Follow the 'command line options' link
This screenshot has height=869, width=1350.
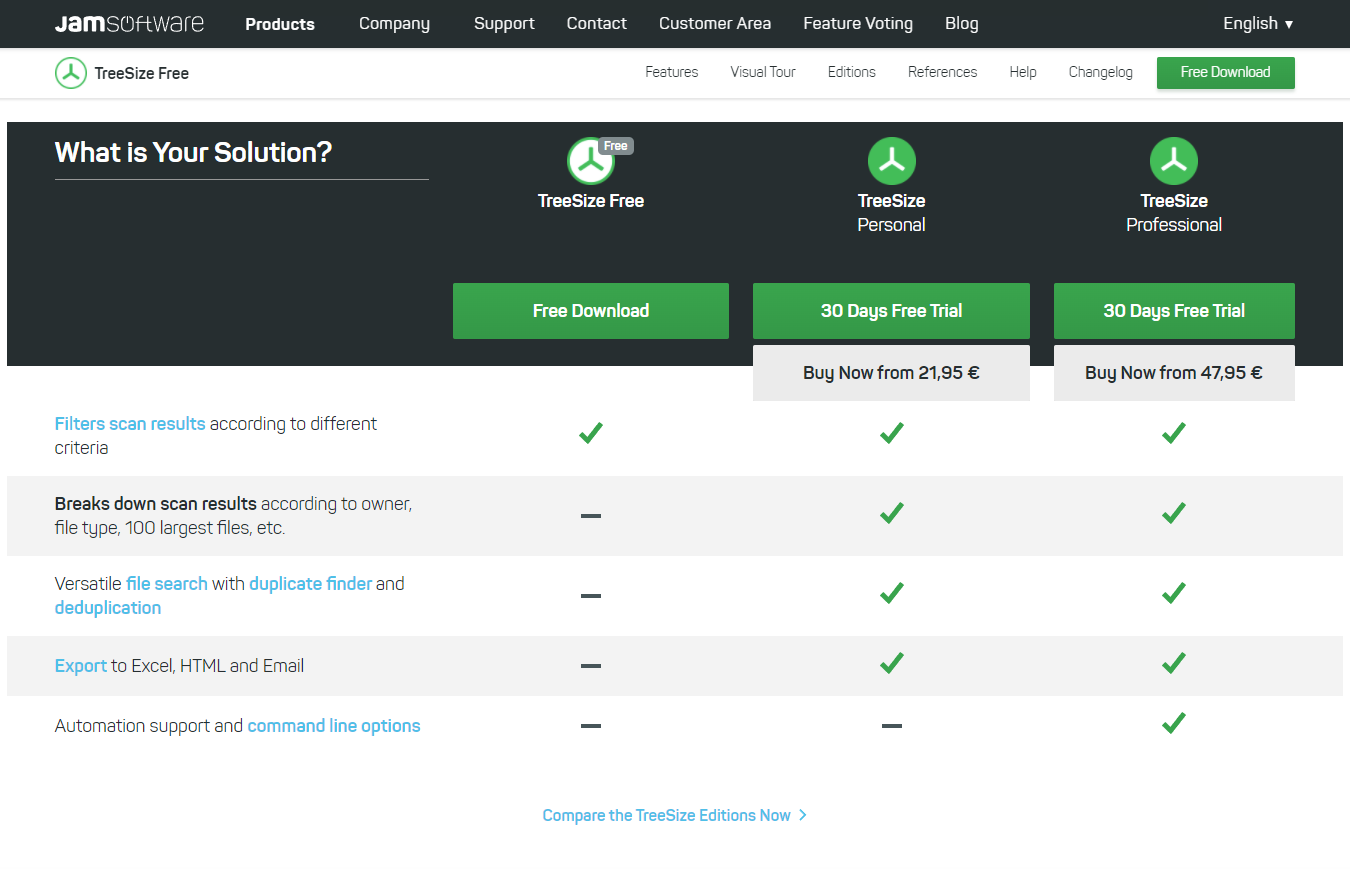coord(334,726)
